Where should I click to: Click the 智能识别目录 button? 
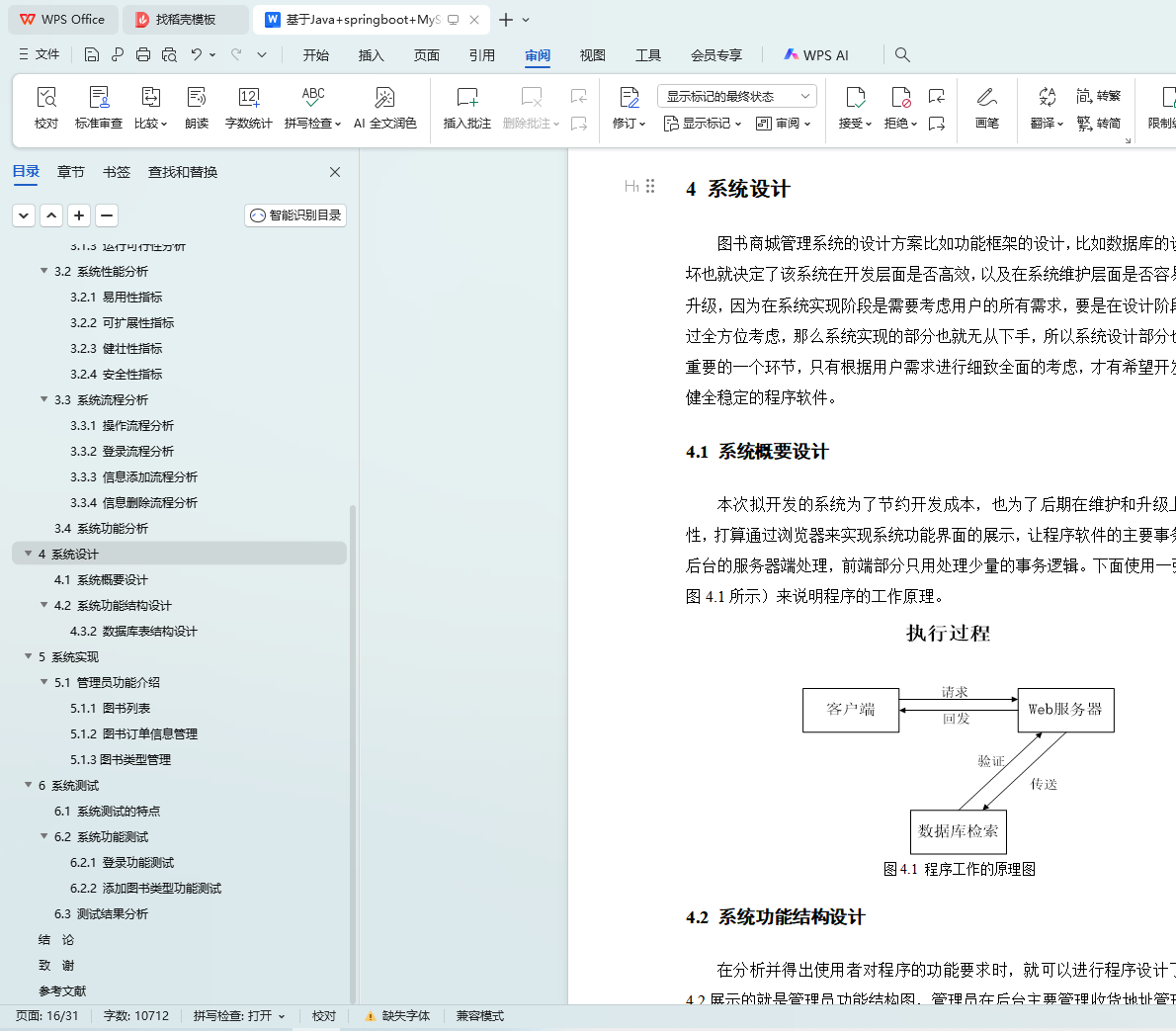(x=295, y=215)
